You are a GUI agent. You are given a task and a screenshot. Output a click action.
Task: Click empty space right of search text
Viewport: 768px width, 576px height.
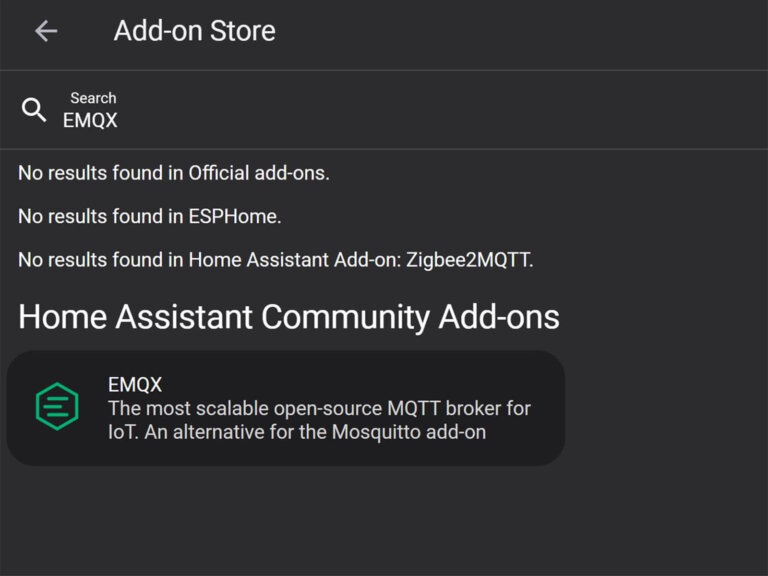coord(441,120)
